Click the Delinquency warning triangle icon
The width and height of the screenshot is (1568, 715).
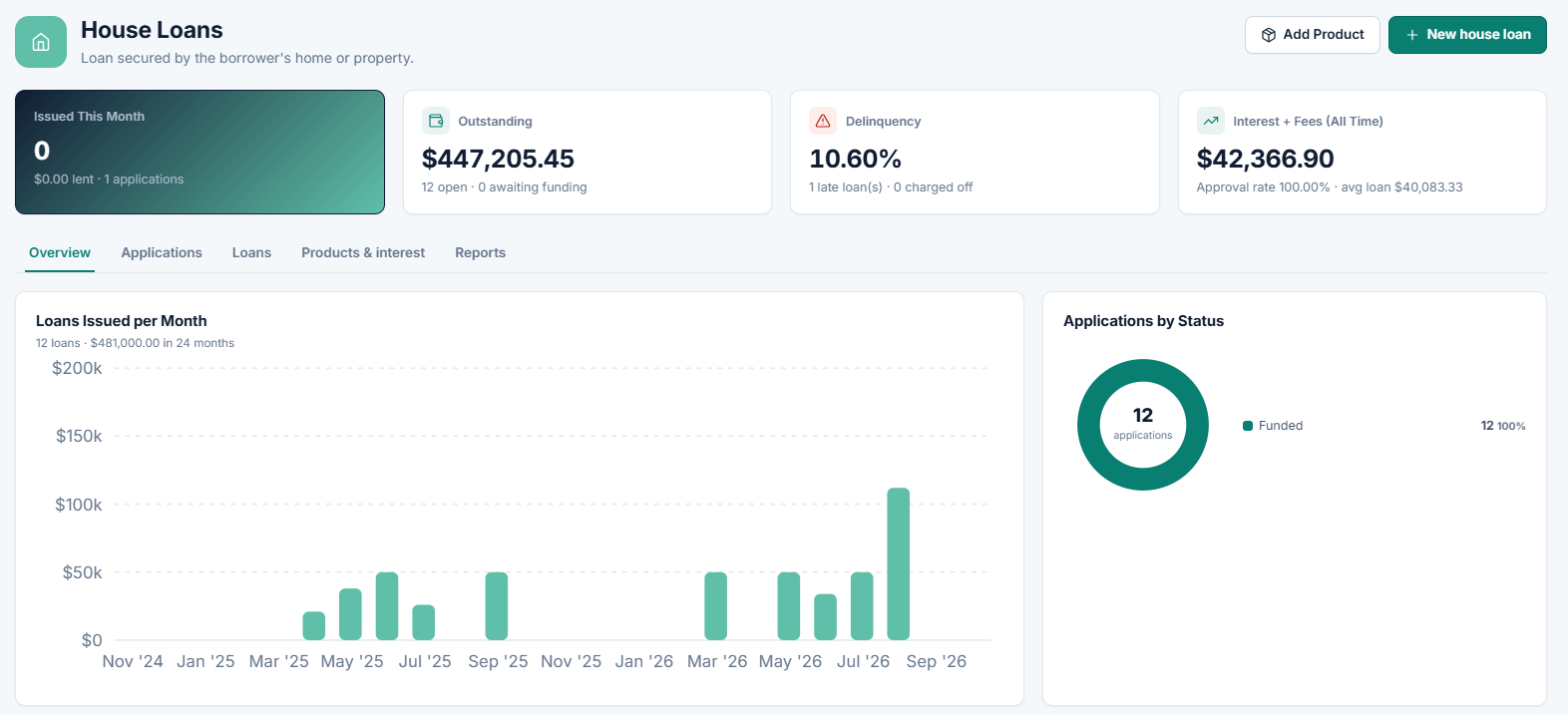pos(823,121)
